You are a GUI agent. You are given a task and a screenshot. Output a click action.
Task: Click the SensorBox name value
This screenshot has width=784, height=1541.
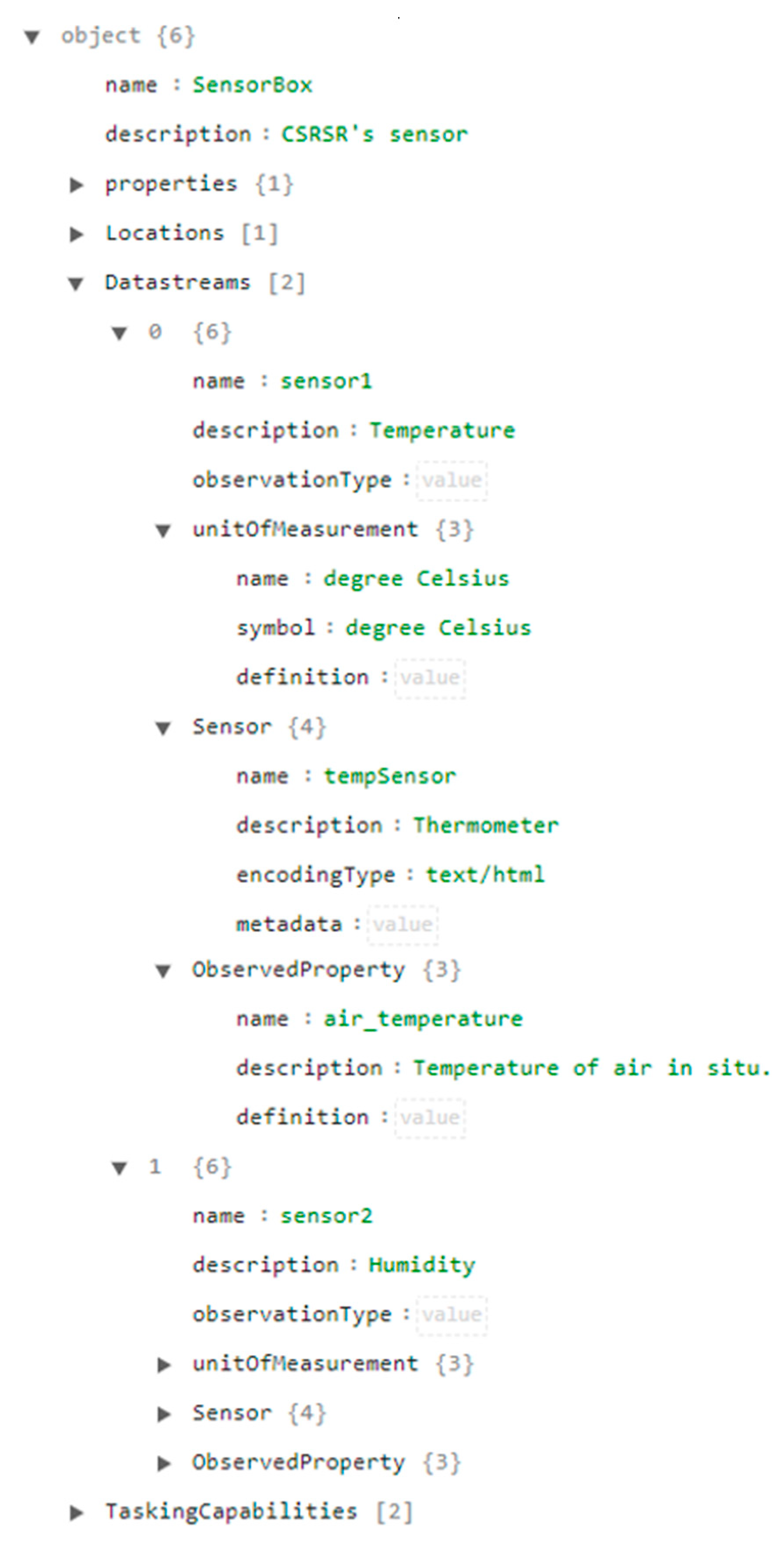pyautogui.click(x=252, y=85)
